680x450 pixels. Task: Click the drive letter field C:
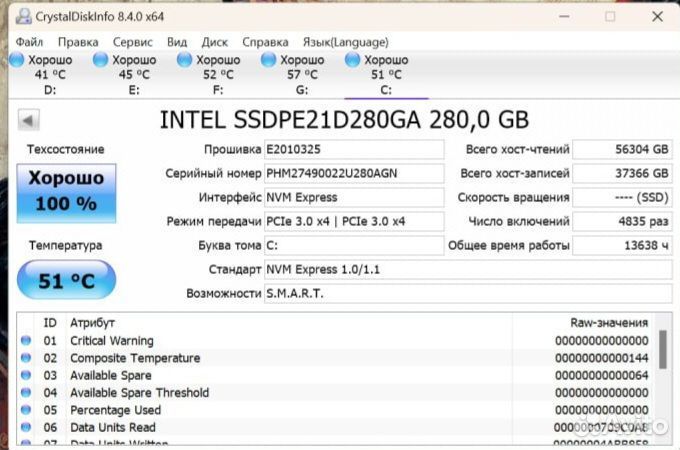pos(354,245)
